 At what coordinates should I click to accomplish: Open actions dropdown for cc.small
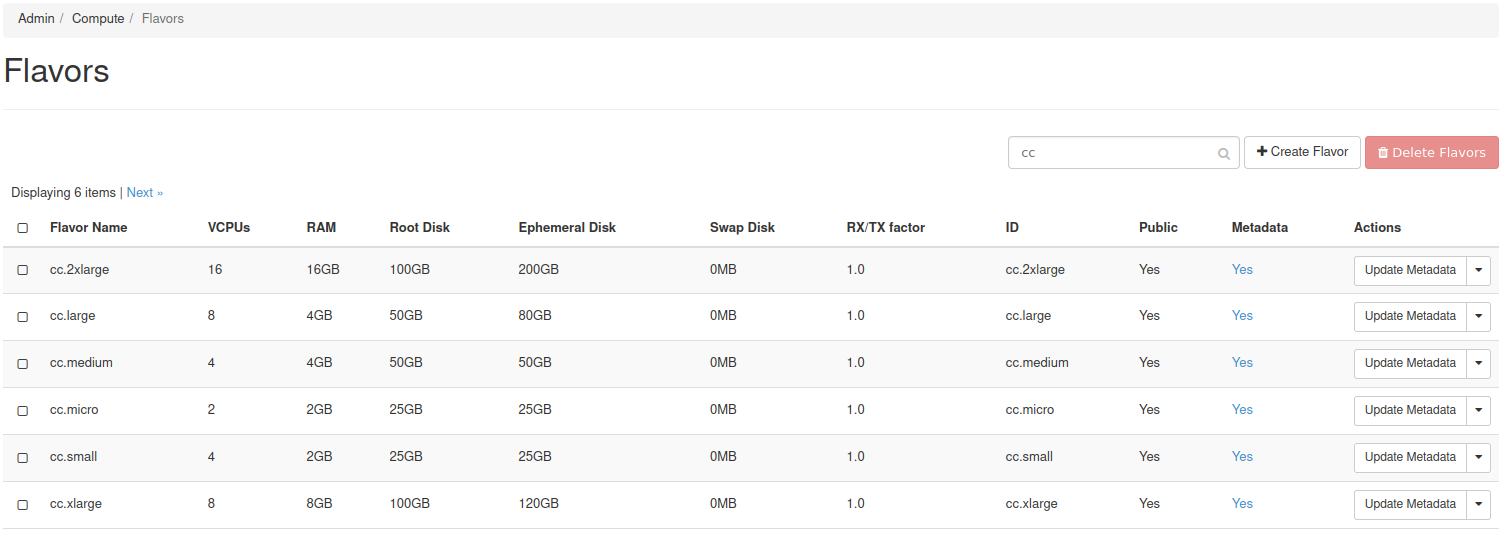point(1478,458)
